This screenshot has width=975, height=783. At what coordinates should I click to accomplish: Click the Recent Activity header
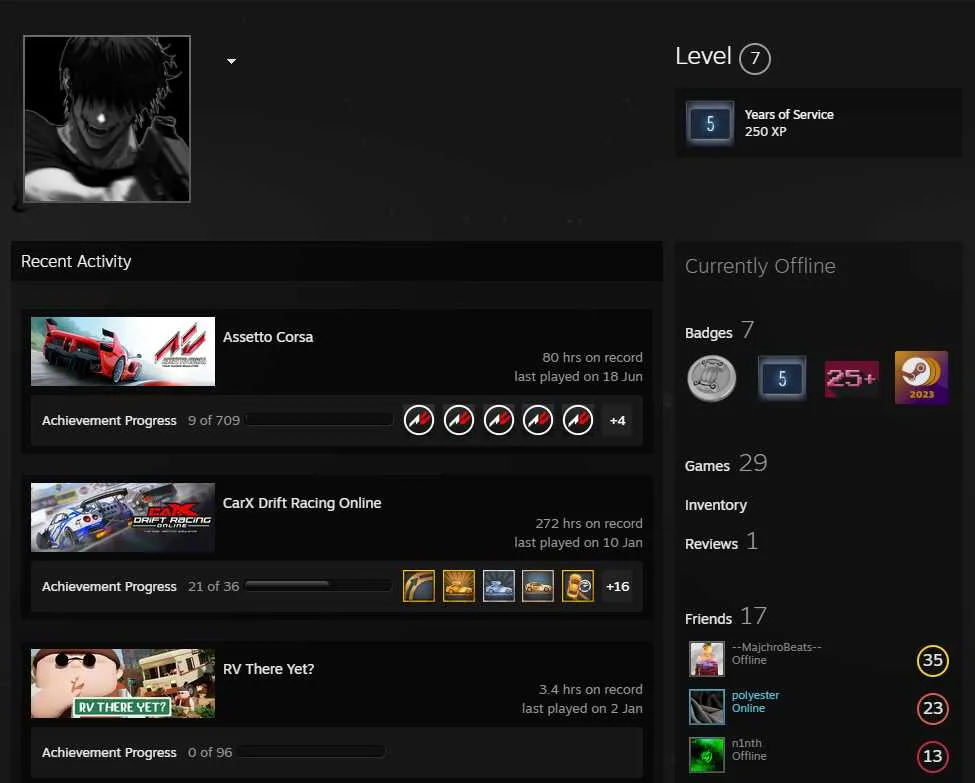tap(76, 261)
